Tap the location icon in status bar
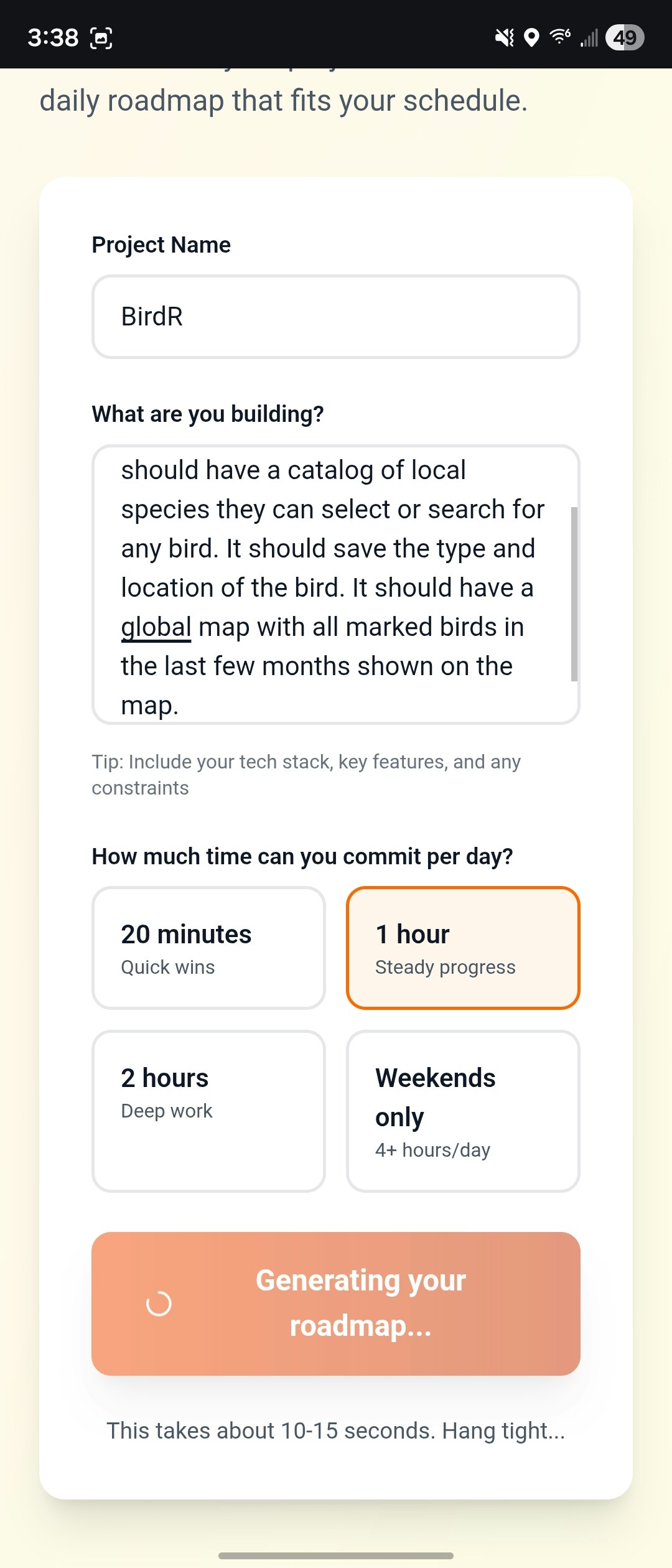Viewport: 672px width, 1568px height. tap(532, 37)
